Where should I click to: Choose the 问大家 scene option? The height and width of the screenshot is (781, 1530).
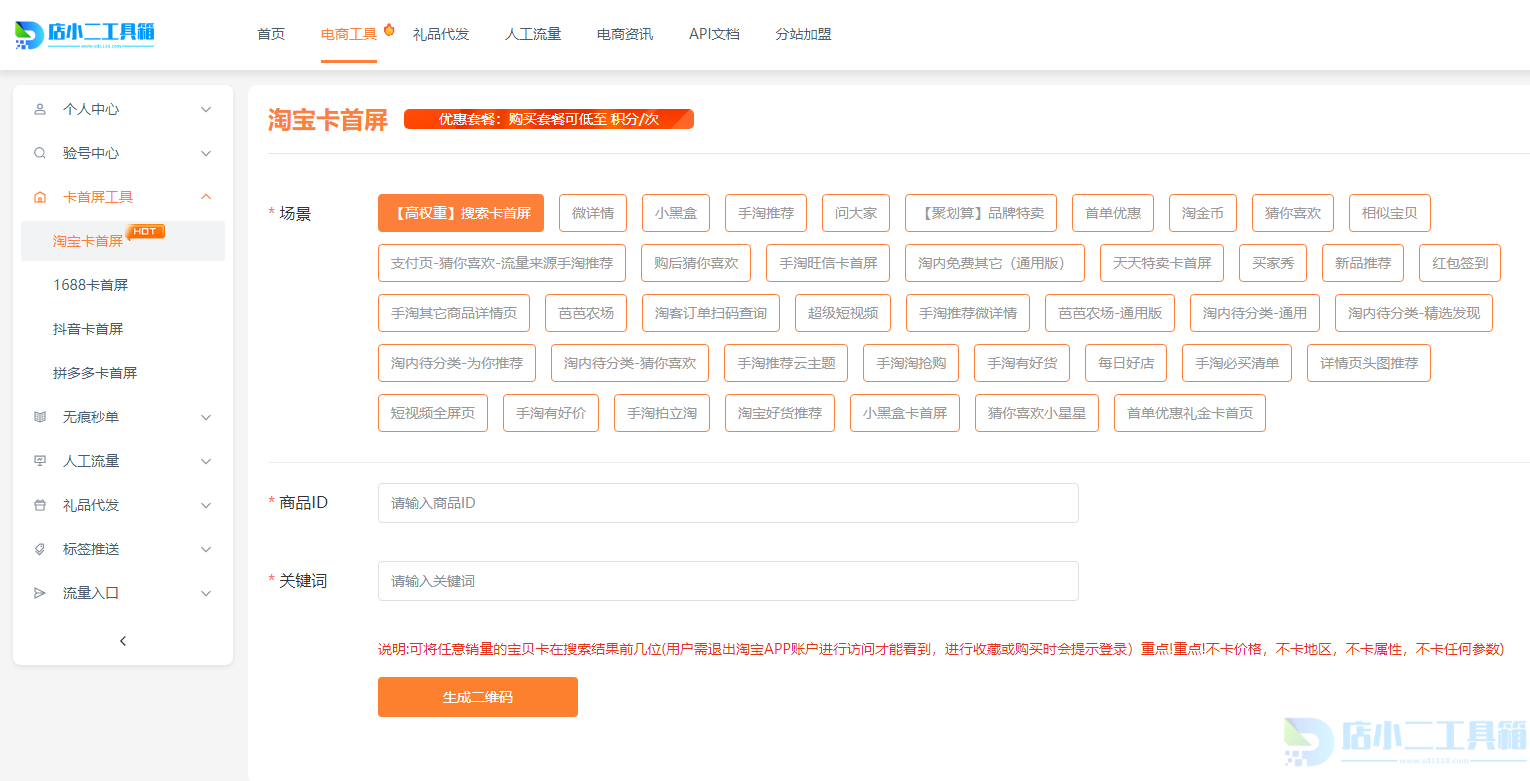856,213
